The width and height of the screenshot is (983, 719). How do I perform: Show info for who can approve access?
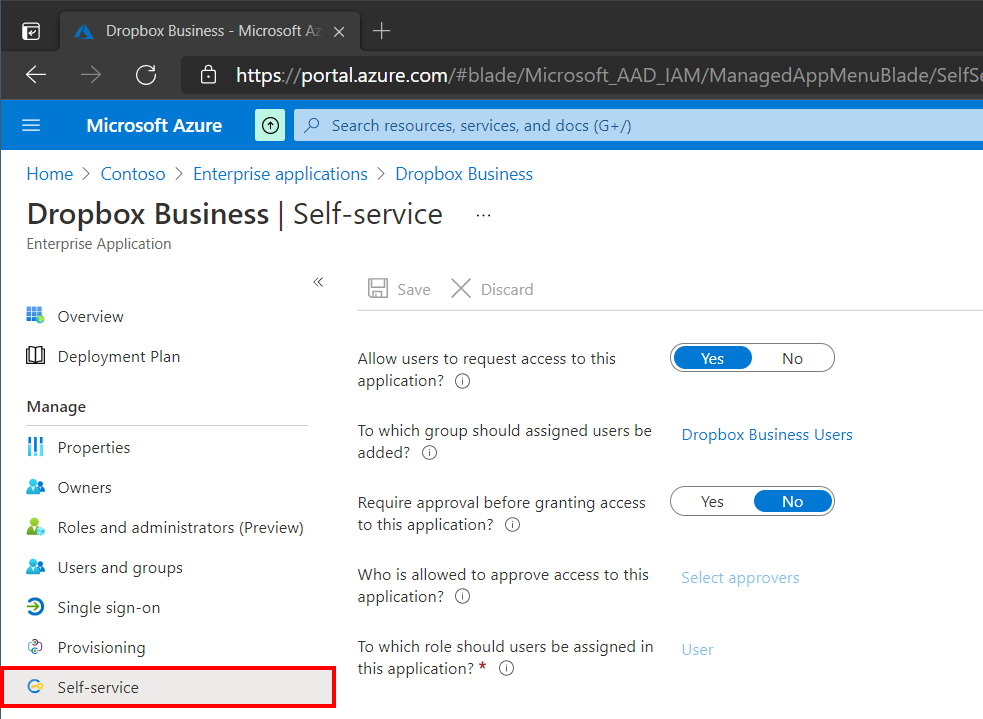click(x=463, y=596)
